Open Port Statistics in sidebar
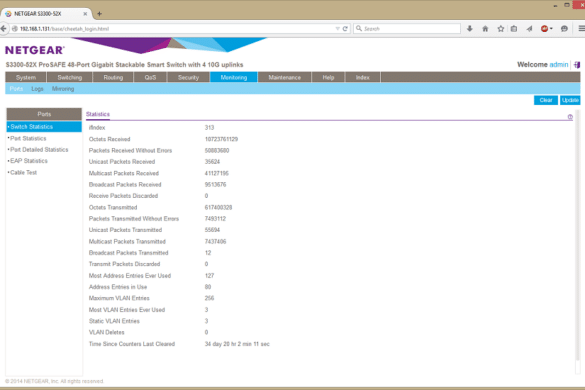585x390 pixels. click(x=28, y=138)
